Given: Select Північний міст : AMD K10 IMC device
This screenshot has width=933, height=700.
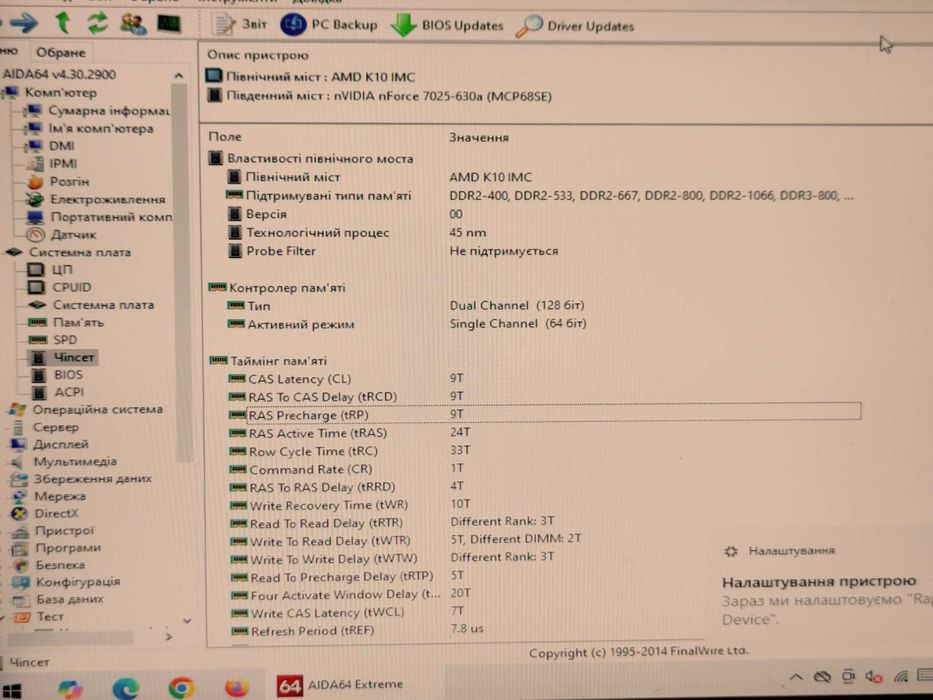Looking at the screenshot, I should [311, 77].
